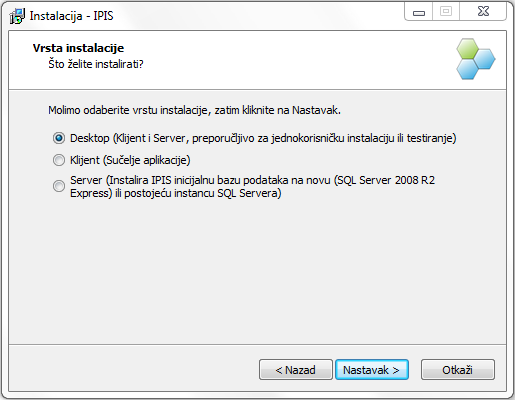Viewport: 515px width, 400px height.
Task: Pick the Server installation radio button
Action: [59, 186]
